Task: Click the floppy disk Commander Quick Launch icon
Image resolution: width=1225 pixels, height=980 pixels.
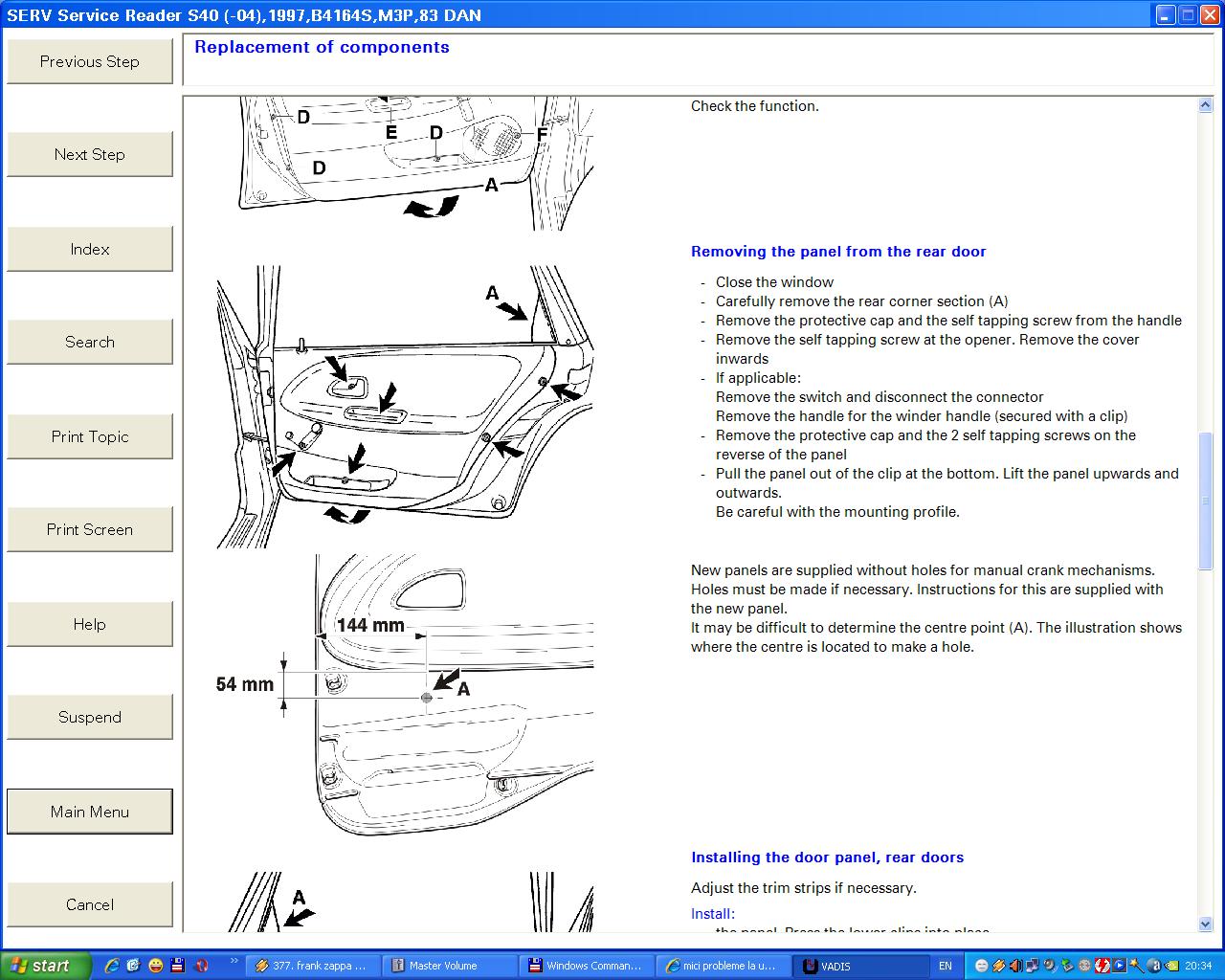Action: [177, 966]
